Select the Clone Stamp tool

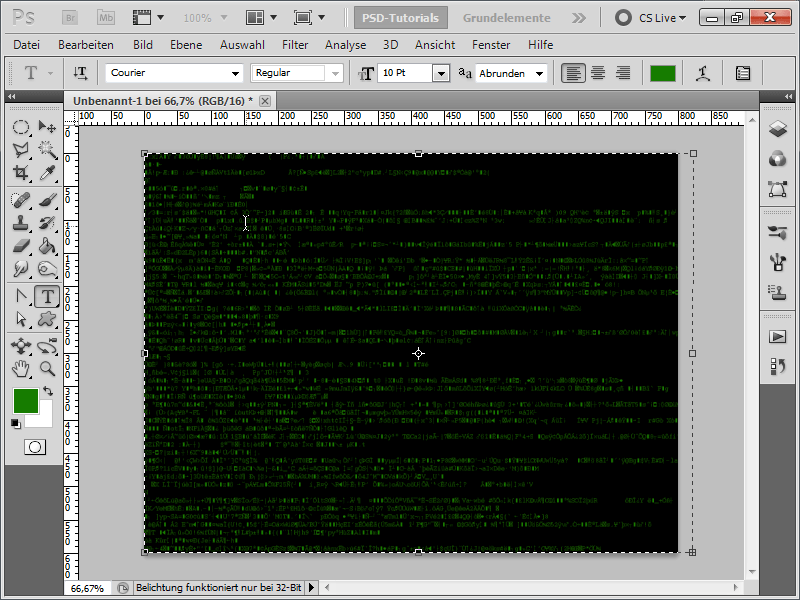tap(21, 223)
